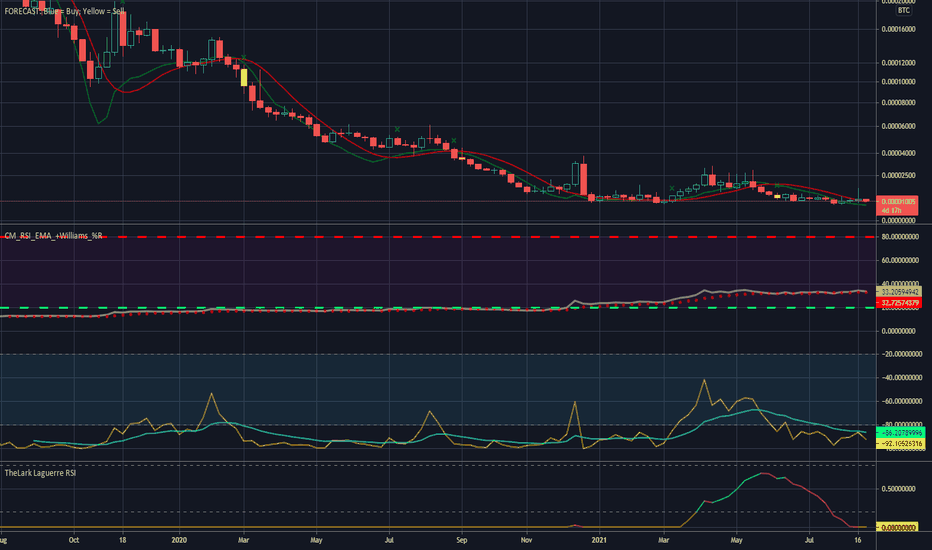The height and width of the screenshot is (550, 932).
Task: Select the TheLark Laguerre RSI indicator title
Action: tap(40, 473)
